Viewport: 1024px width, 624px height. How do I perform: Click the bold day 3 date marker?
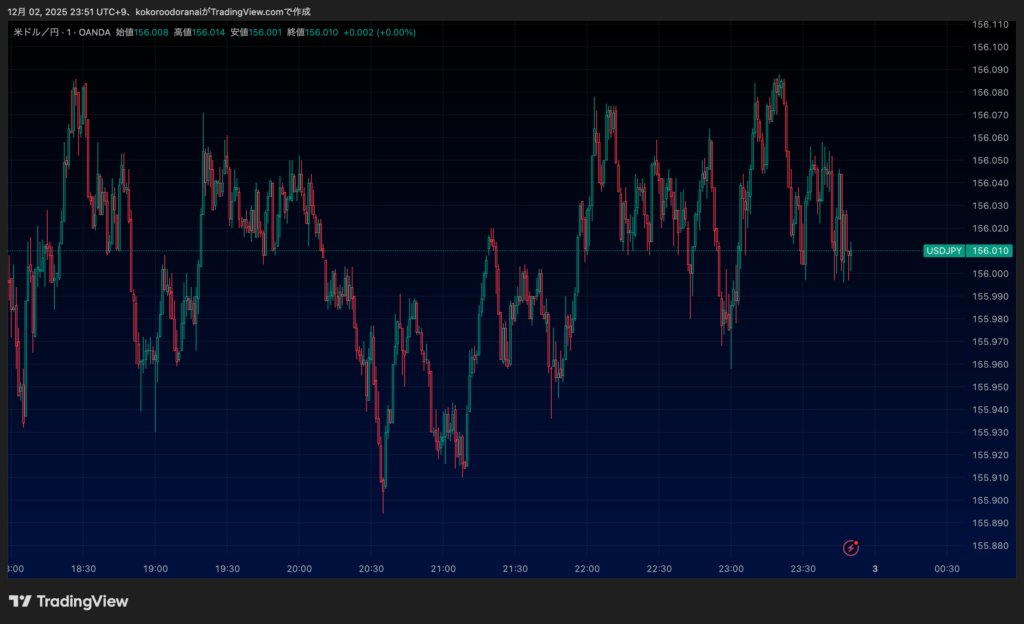[875, 569]
